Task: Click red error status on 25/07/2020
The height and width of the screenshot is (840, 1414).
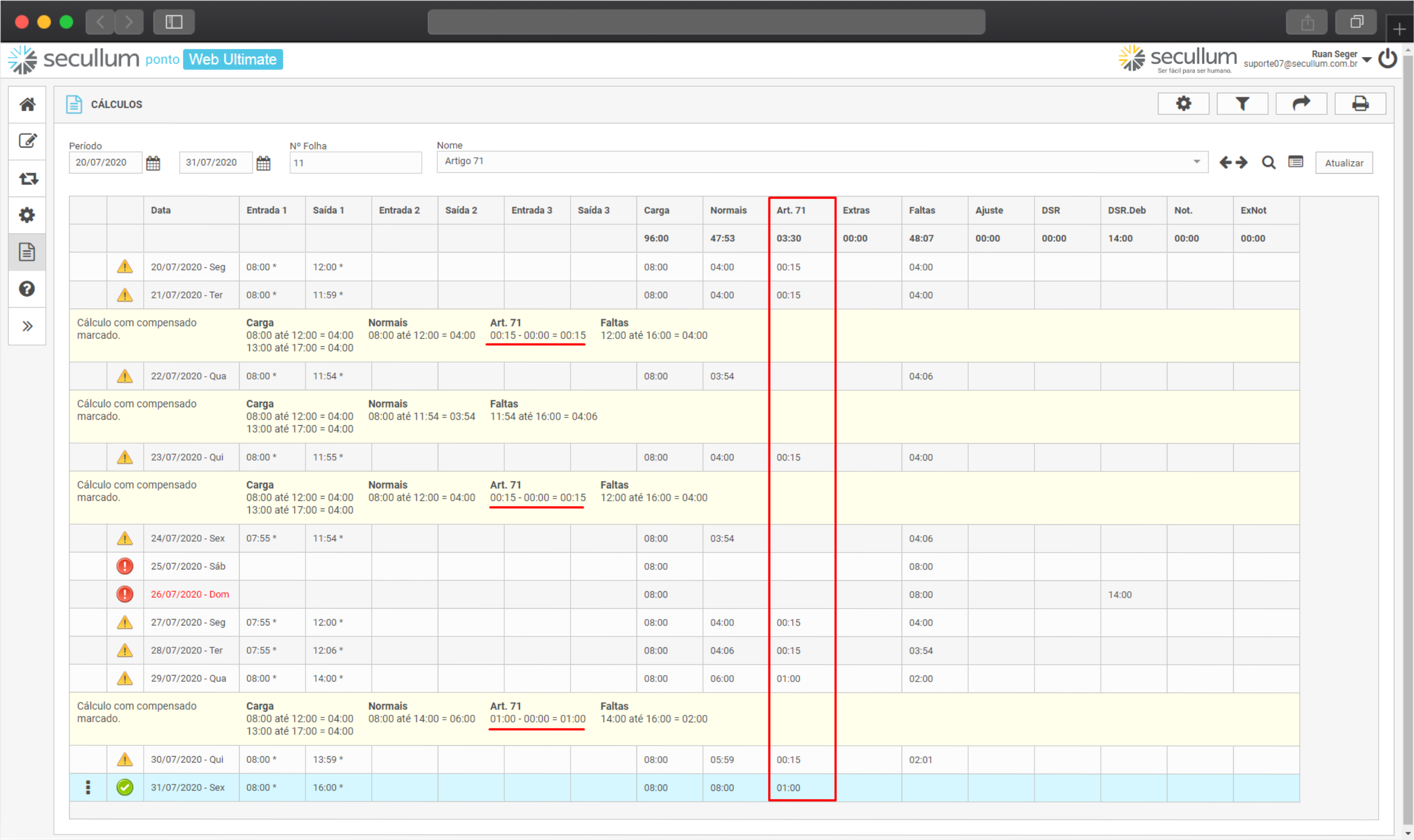Action: point(125,566)
